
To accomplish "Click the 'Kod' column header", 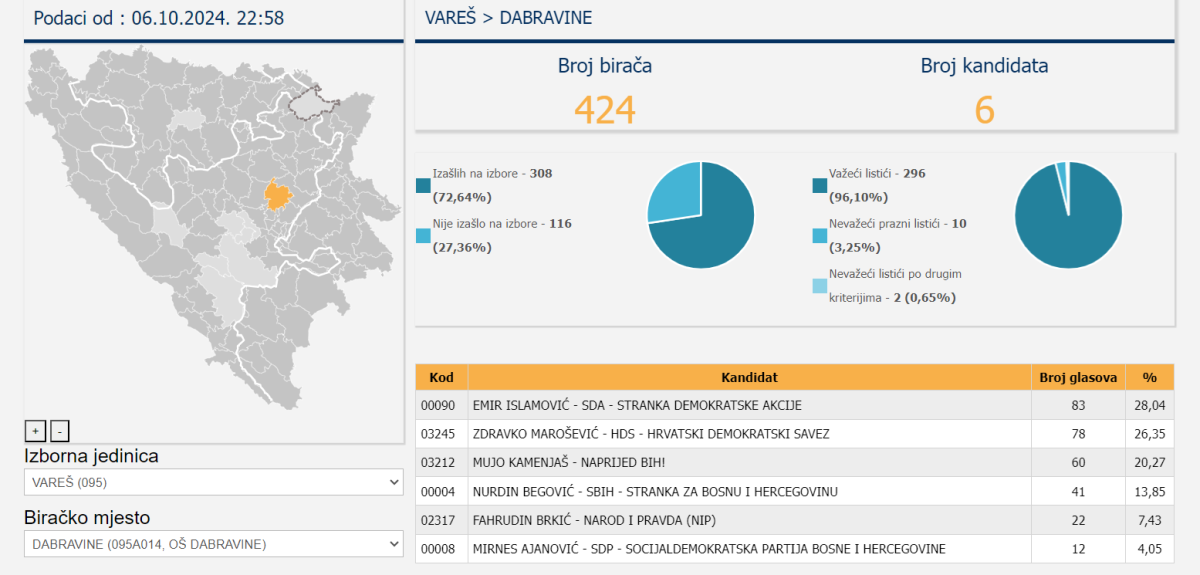I will pyautogui.click(x=441, y=377).
